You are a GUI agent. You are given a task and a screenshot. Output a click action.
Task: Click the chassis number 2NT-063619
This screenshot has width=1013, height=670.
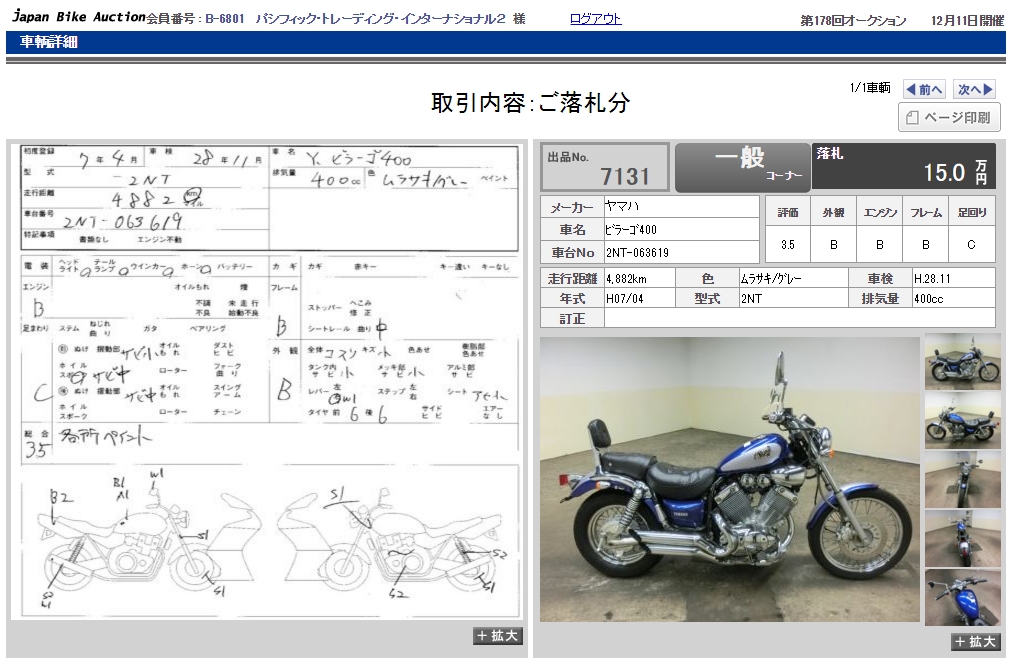pyautogui.click(x=637, y=253)
